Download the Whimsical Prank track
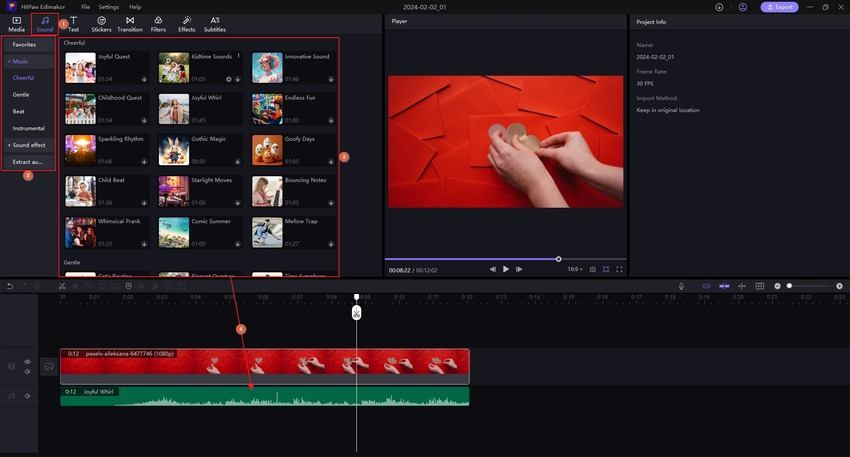This screenshot has width=850, height=457. (x=144, y=244)
